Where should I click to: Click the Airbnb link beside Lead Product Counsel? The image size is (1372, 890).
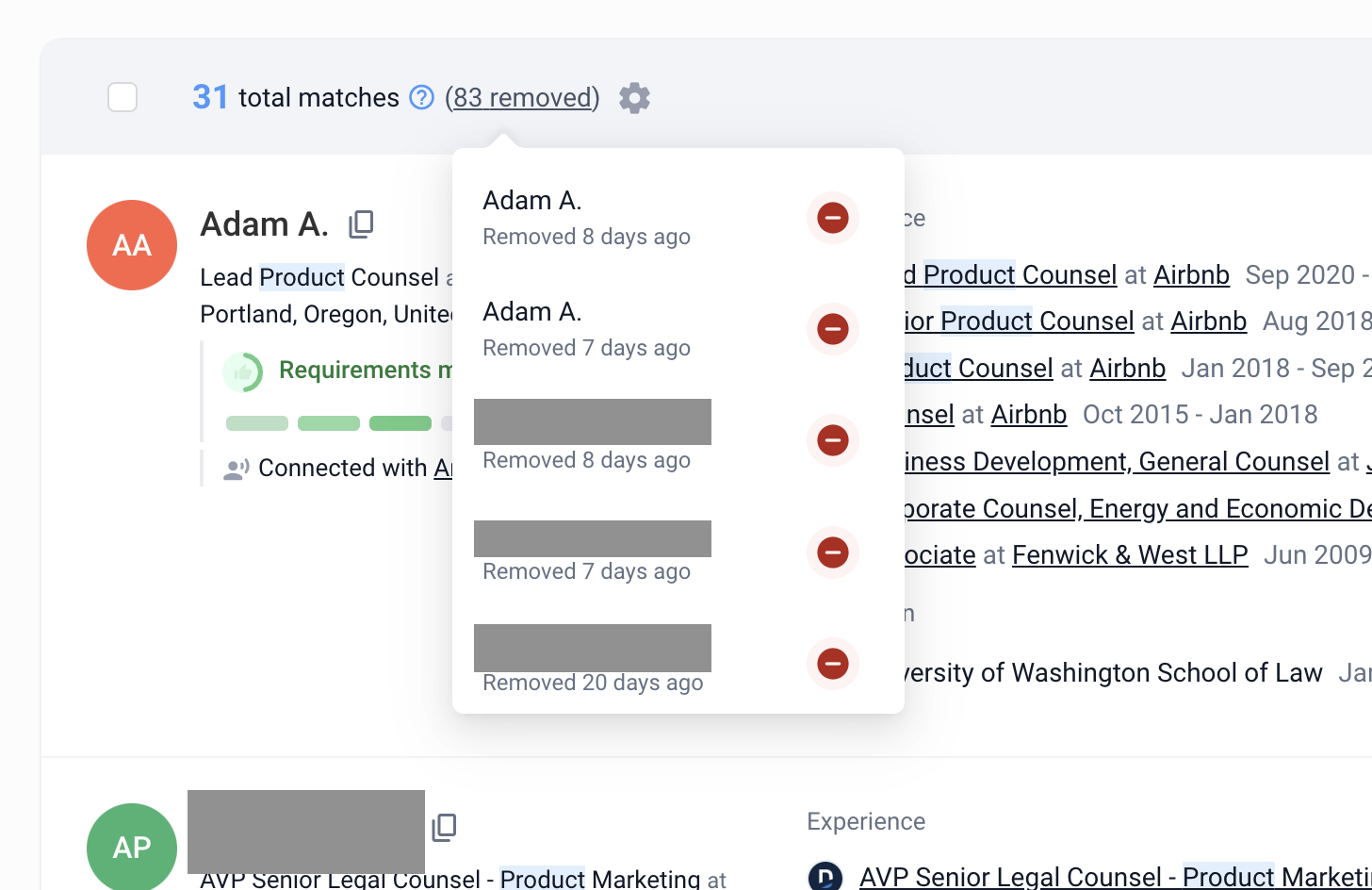tap(1191, 274)
